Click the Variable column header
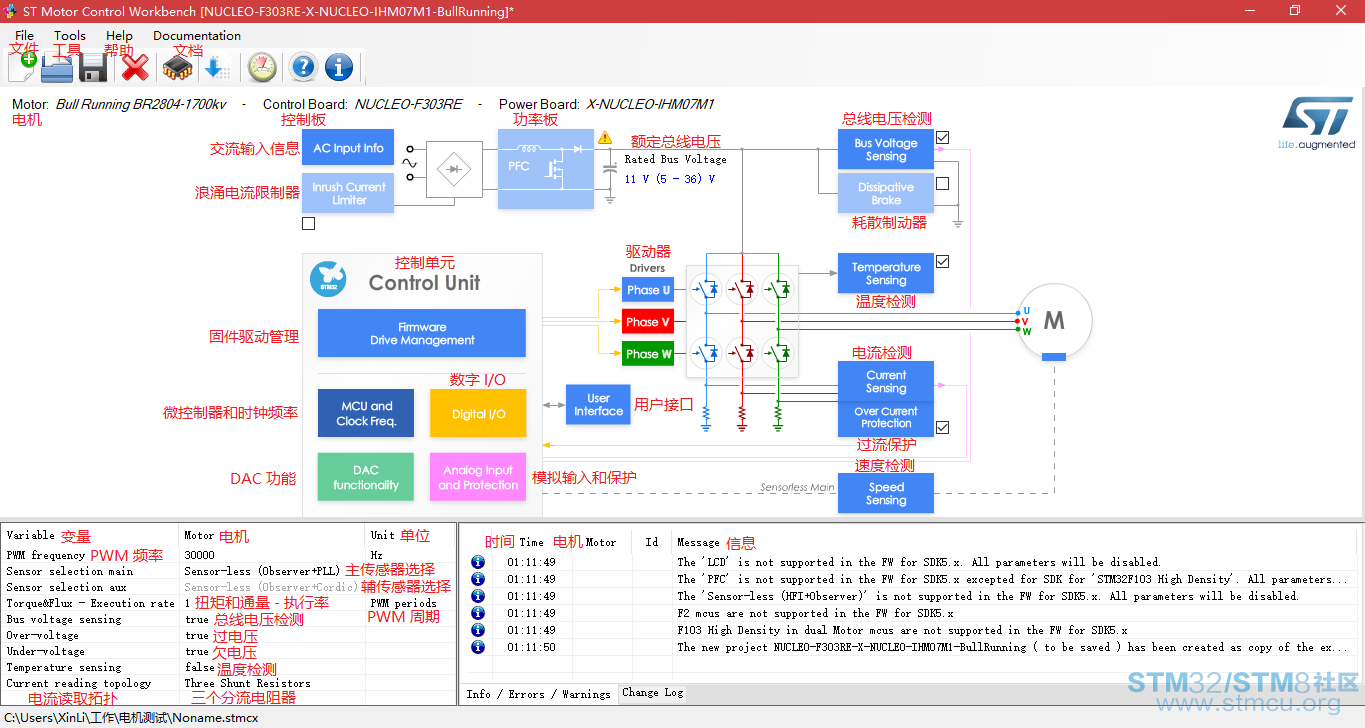The height and width of the screenshot is (728, 1365). pyautogui.click(x=30, y=535)
